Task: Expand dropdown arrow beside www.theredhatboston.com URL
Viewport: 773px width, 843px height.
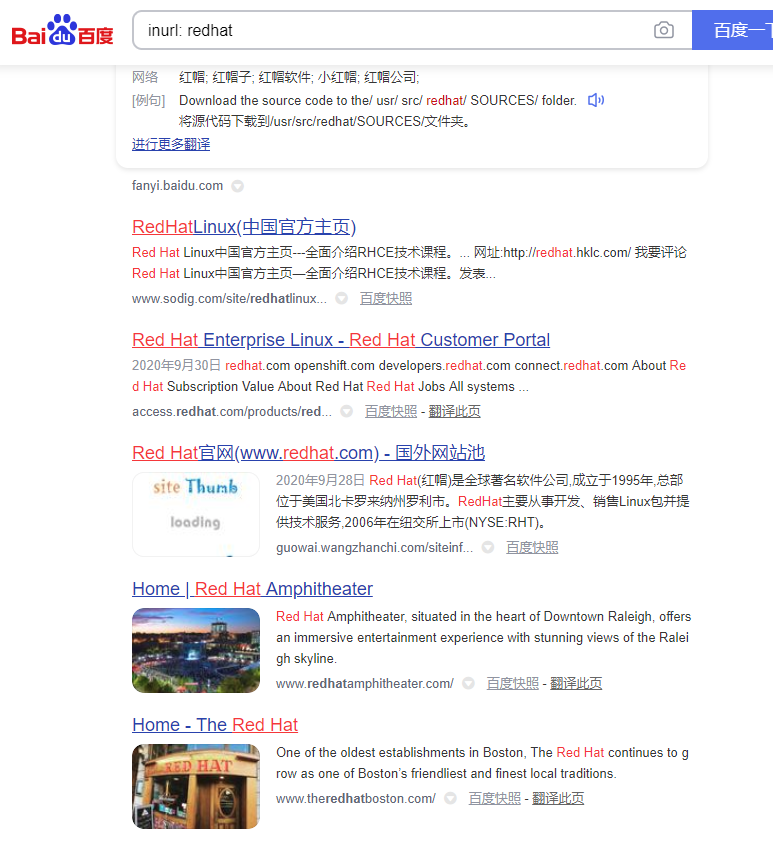Action: pyautogui.click(x=450, y=798)
